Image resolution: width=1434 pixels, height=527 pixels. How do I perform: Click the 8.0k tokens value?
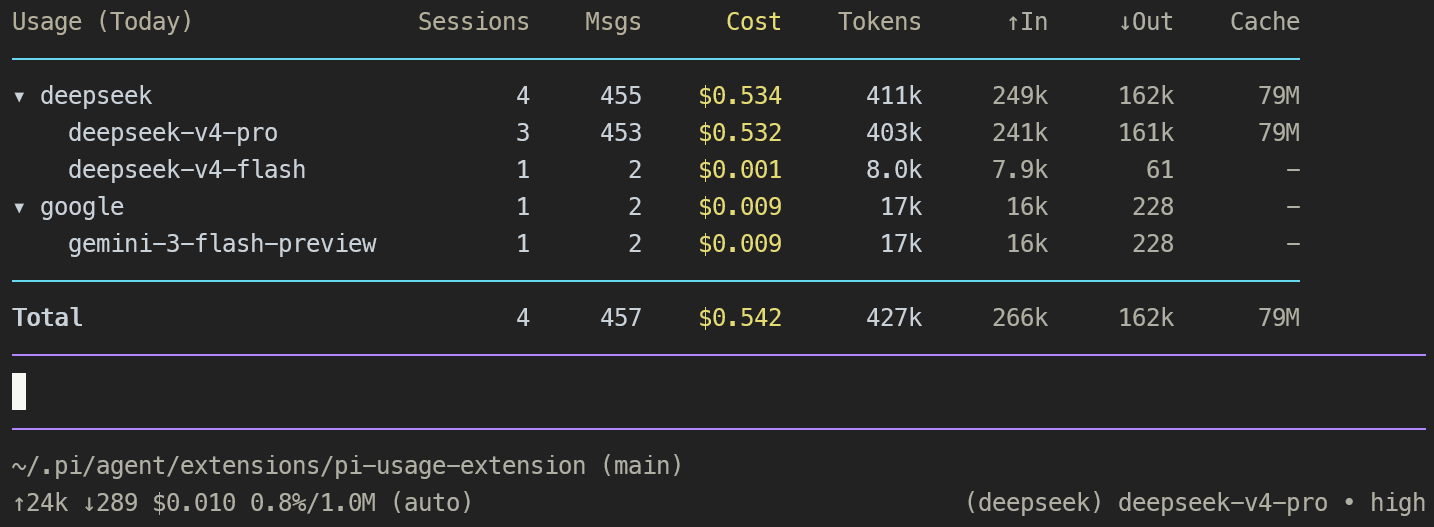click(894, 170)
